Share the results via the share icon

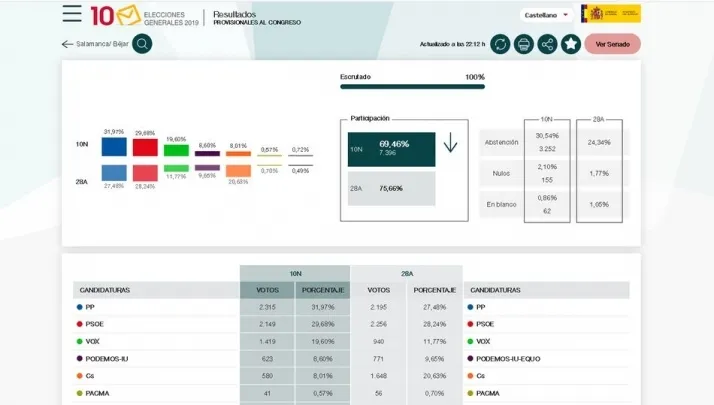click(x=547, y=44)
